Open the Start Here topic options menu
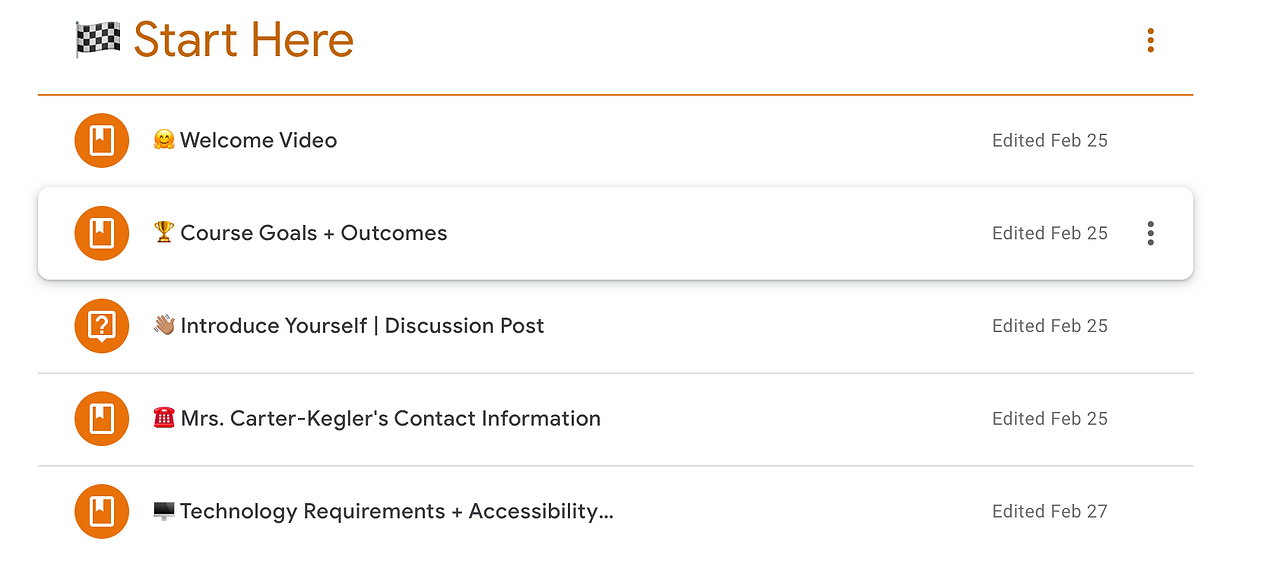Viewport: 1280px width, 576px height. (1150, 40)
